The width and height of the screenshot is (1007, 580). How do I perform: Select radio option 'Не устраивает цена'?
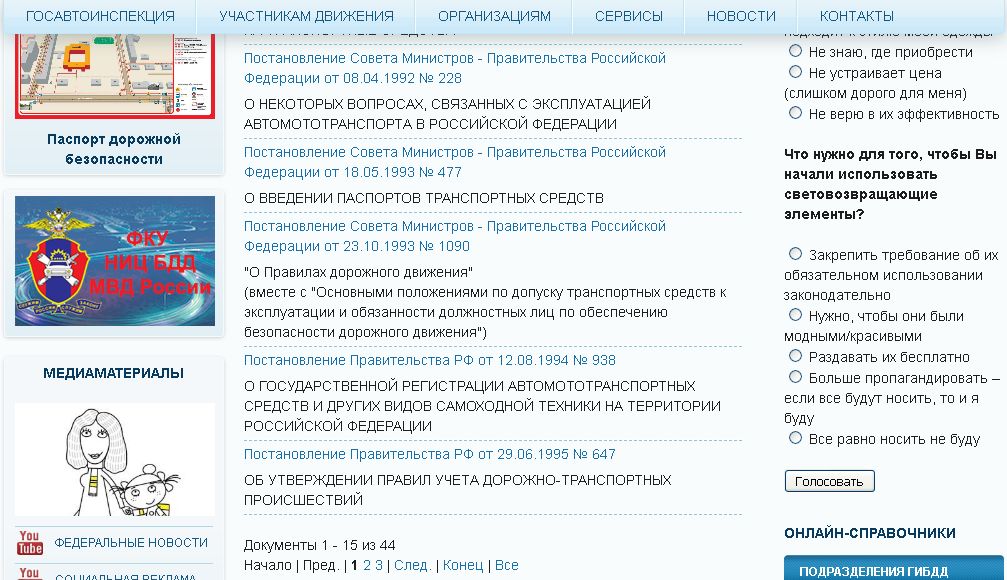796,72
